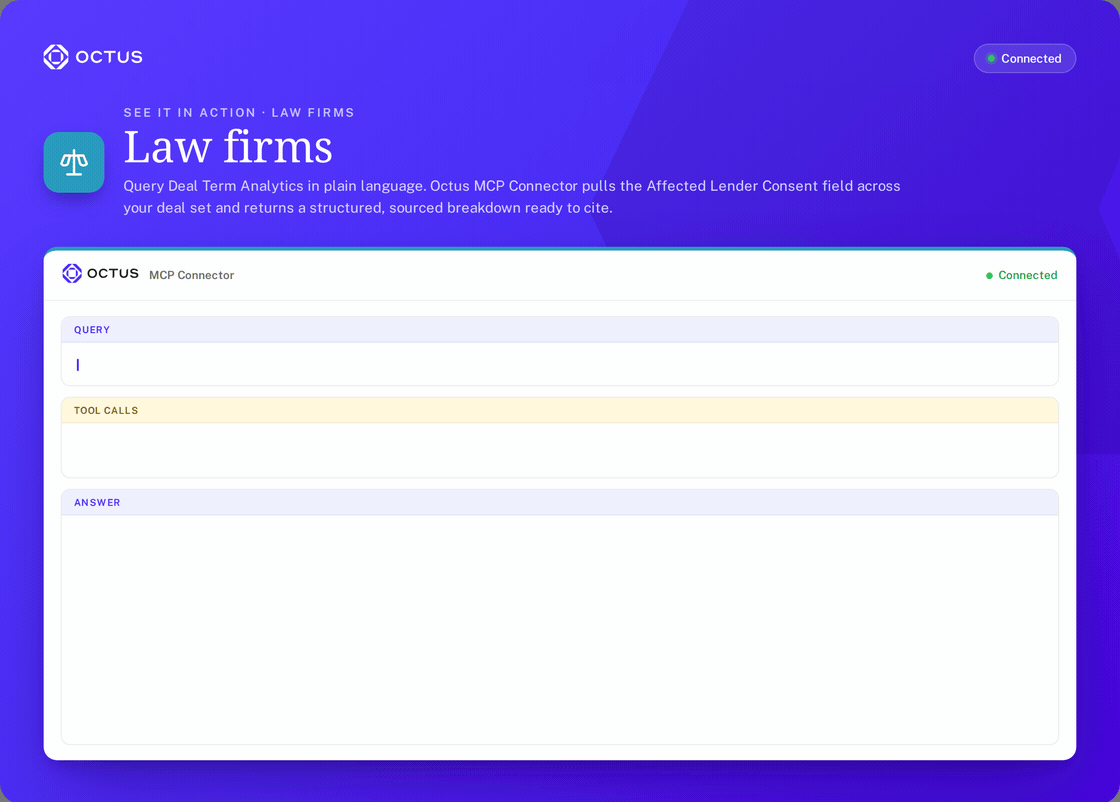This screenshot has height=802, width=1120.
Task: Click the description mentioning Deal Term Analytics
Action: (x=511, y=196)
